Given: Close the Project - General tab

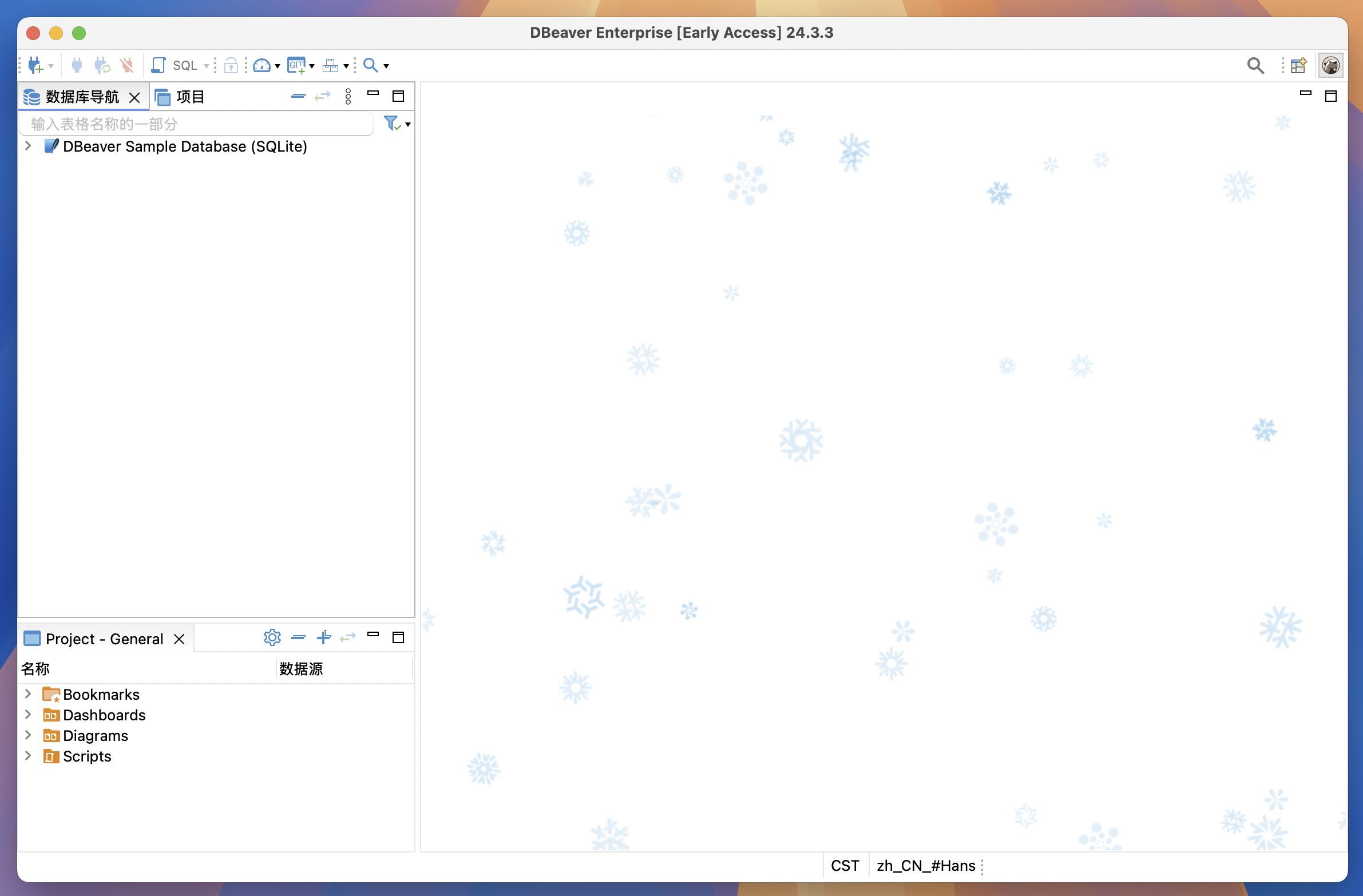Looking at the screenshot, I should point(179,639).
